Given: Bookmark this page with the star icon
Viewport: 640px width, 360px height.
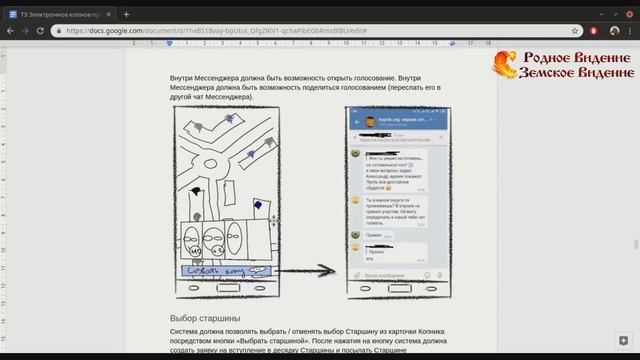Looking at the screenshot, I should tap(575, 31).
